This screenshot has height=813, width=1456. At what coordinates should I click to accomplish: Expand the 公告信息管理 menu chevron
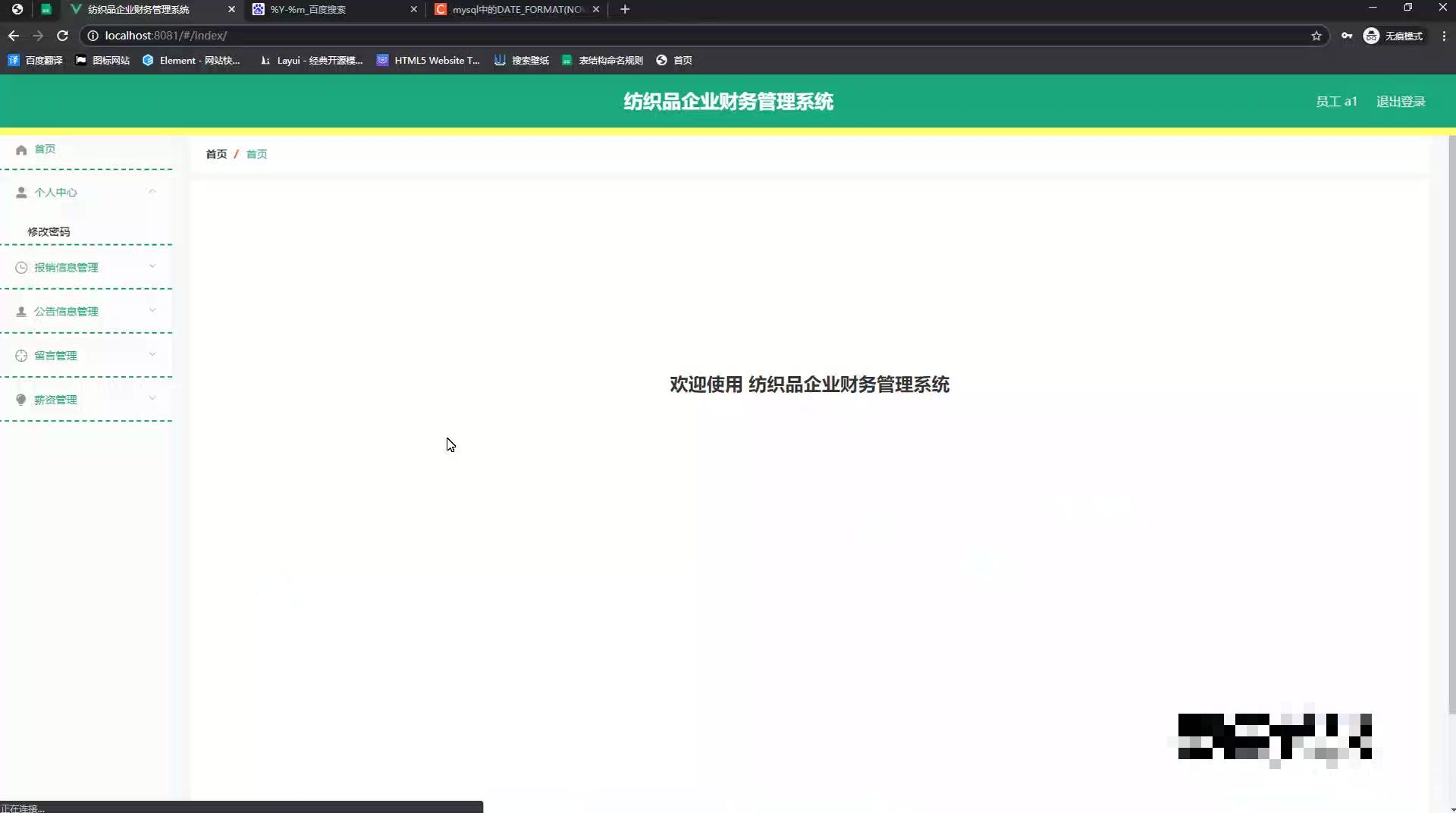[152, 311]
